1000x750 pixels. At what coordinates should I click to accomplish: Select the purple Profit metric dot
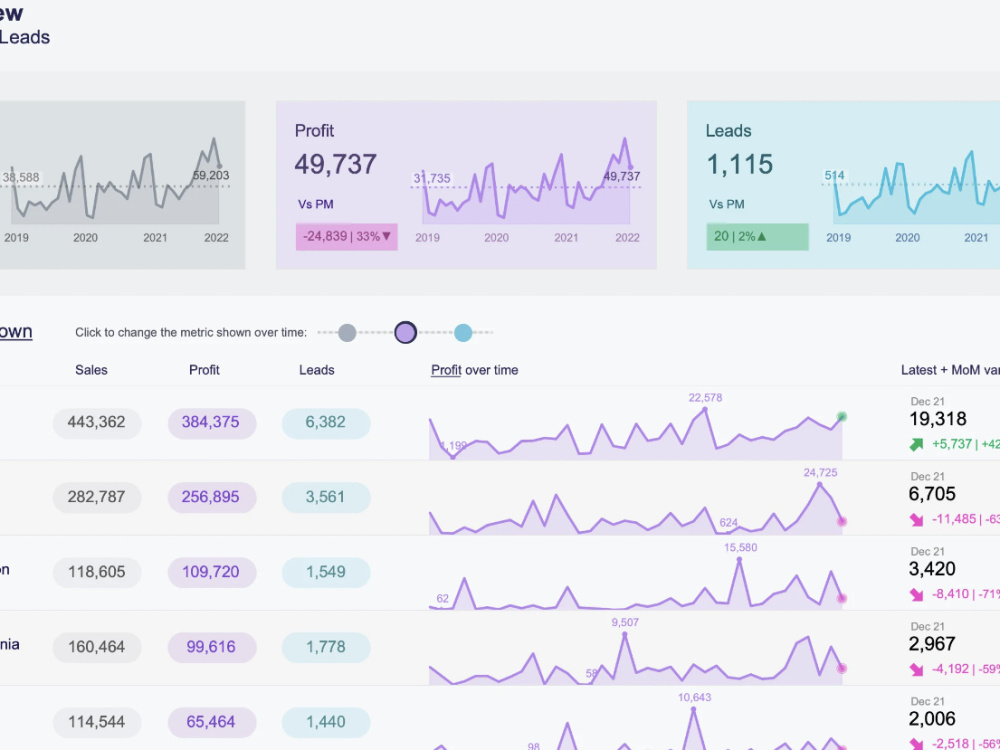click(405, 331)
